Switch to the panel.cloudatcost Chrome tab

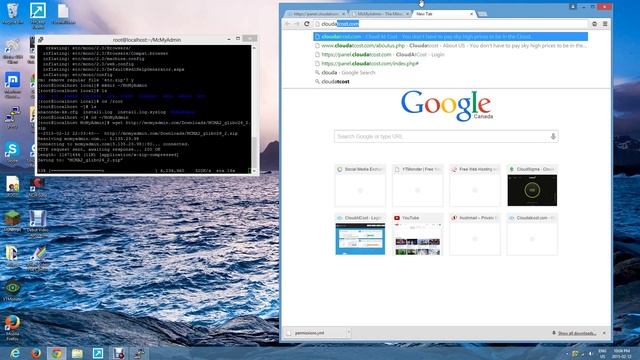click(315, 14)
